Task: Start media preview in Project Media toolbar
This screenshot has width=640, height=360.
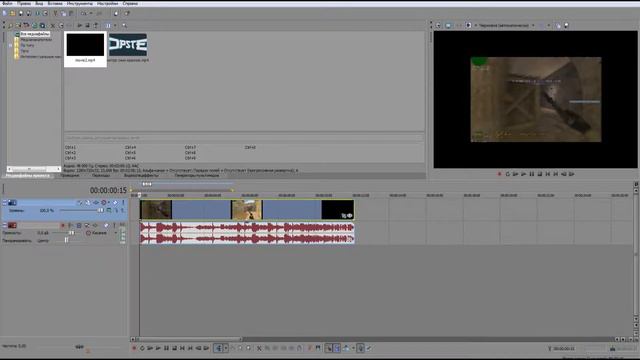Action: [x=80, y=25]
